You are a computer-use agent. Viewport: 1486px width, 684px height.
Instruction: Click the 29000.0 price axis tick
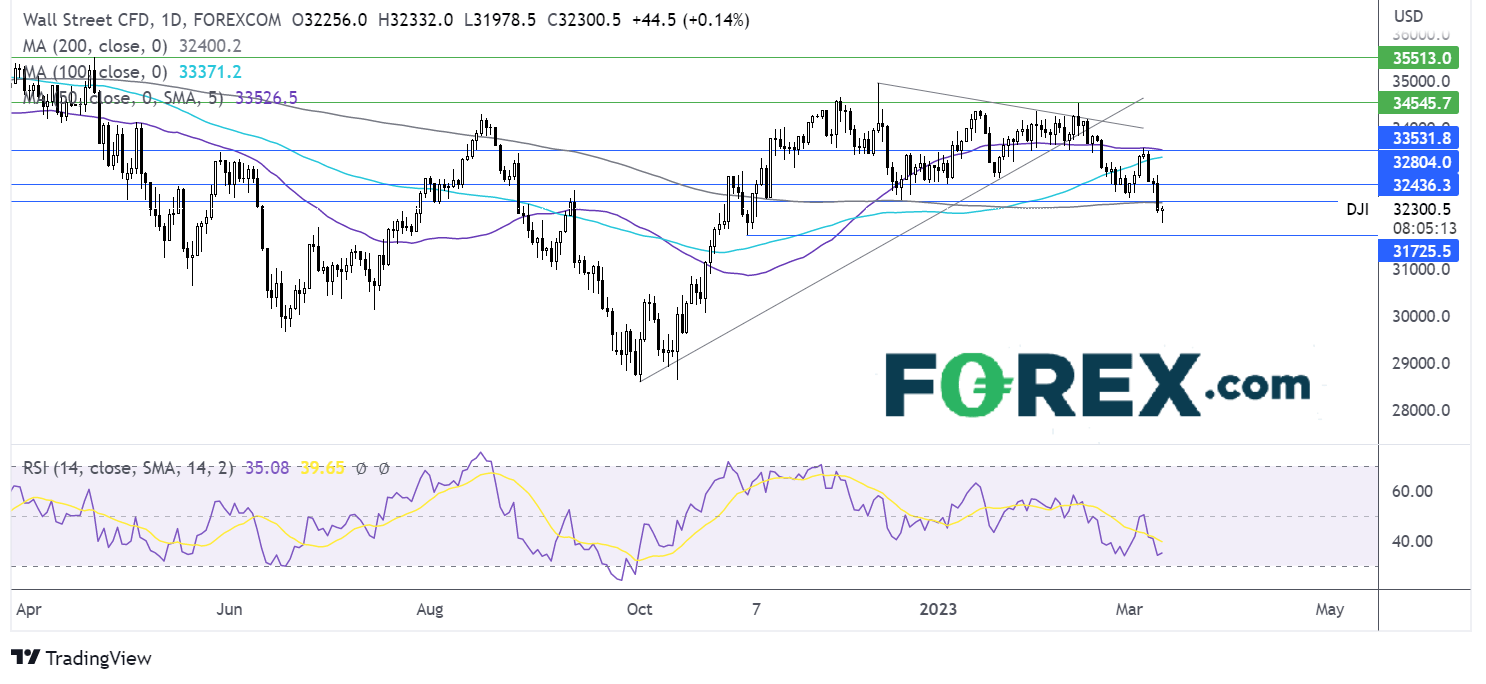pyautogui.click(x=1421, y=363)
